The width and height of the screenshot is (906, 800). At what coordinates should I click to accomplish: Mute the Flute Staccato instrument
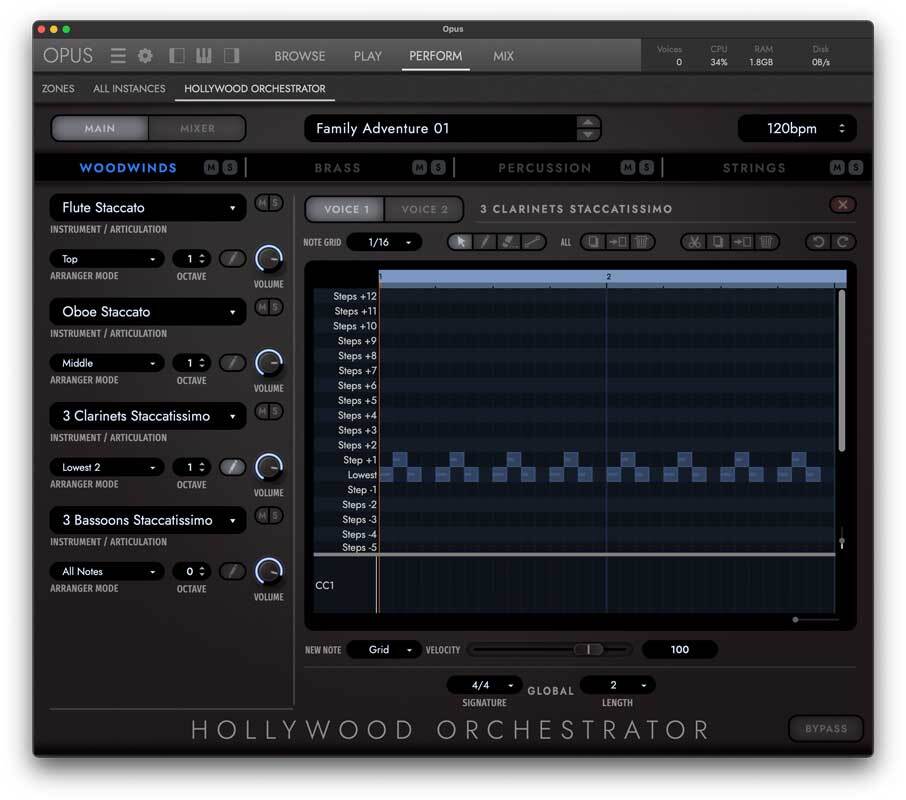[261, 203]
